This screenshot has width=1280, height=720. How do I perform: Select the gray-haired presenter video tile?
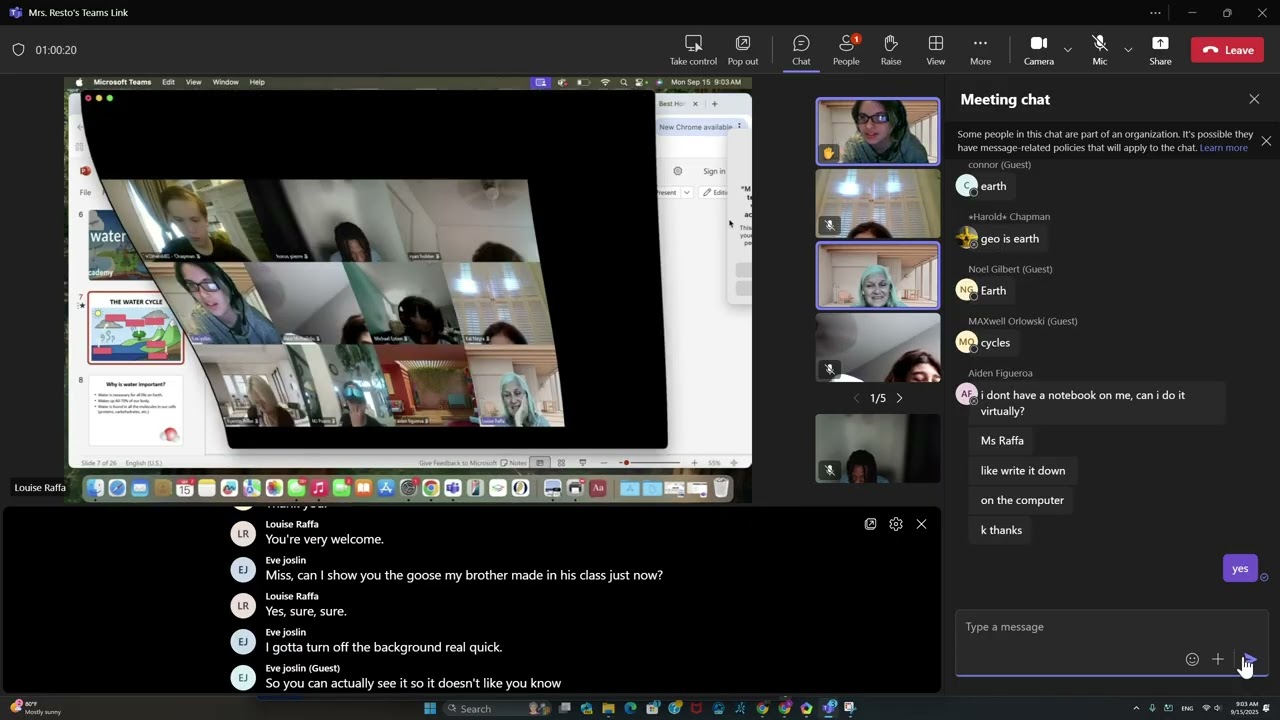878,275
